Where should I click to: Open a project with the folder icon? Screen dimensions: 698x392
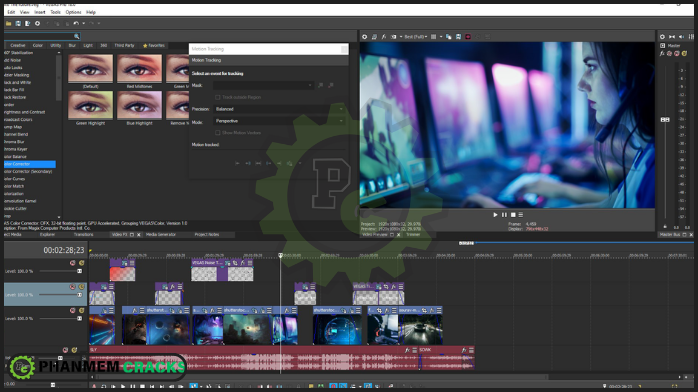8,24
